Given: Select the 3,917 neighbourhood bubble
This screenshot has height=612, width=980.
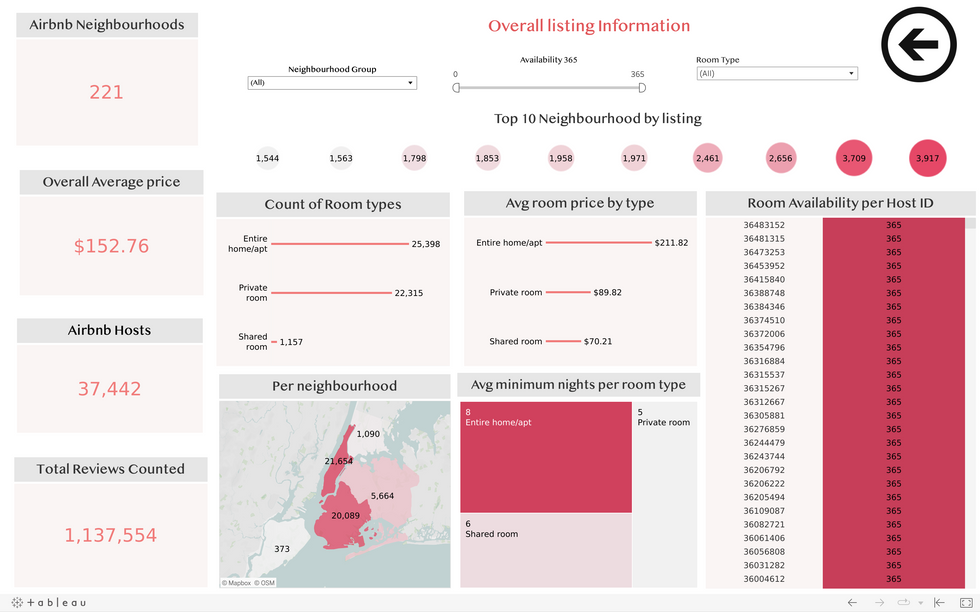Looking at the screenshot, I should click(928, 158).
